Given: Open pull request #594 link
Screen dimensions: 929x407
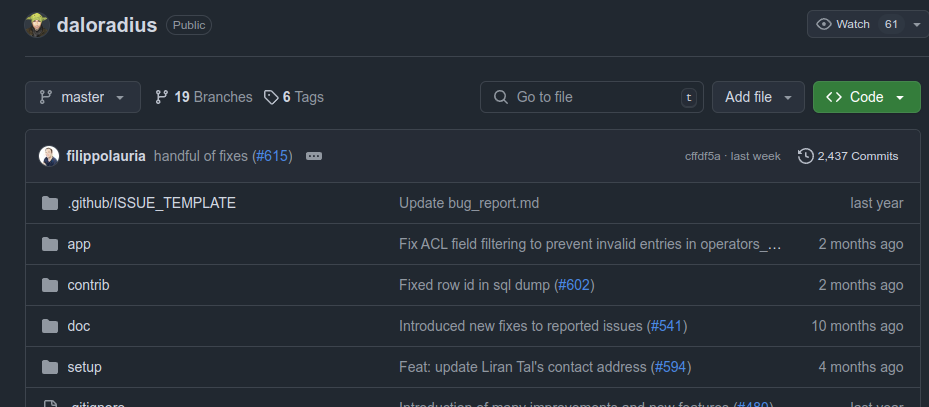Looking at the screenshot, I should [671, 367].
